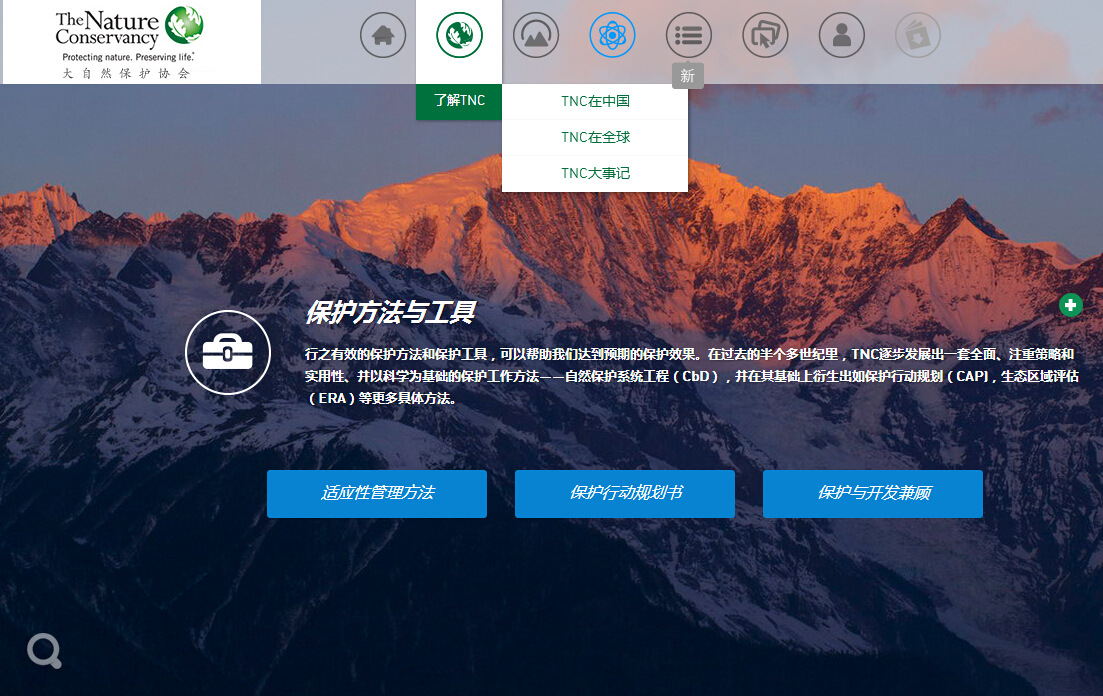Click the 保护行动规划书 button
This screenshot has width=1103, height=696.
coord(625,494)
